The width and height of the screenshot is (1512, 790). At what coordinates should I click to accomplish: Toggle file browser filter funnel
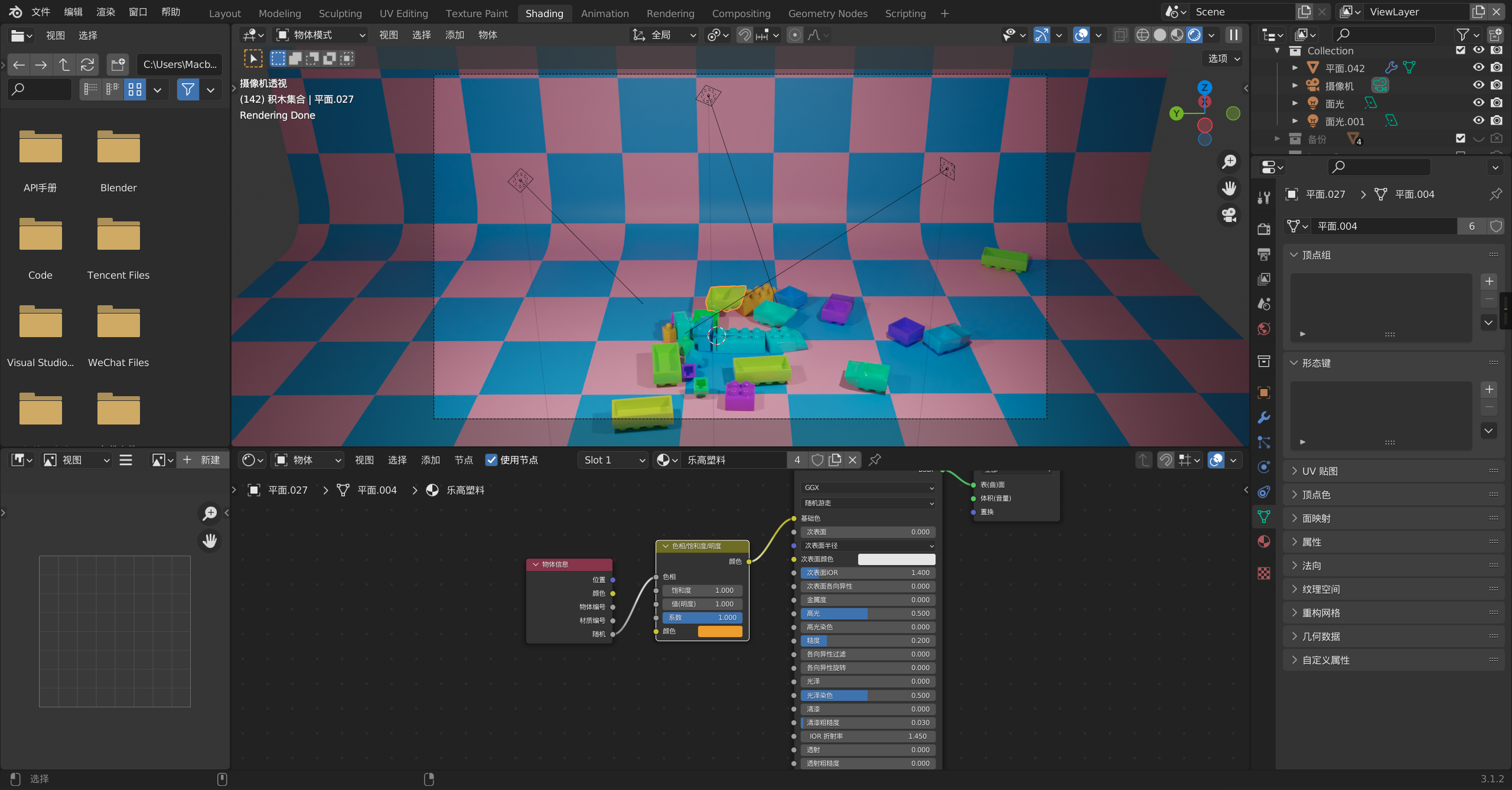point(188,90)
